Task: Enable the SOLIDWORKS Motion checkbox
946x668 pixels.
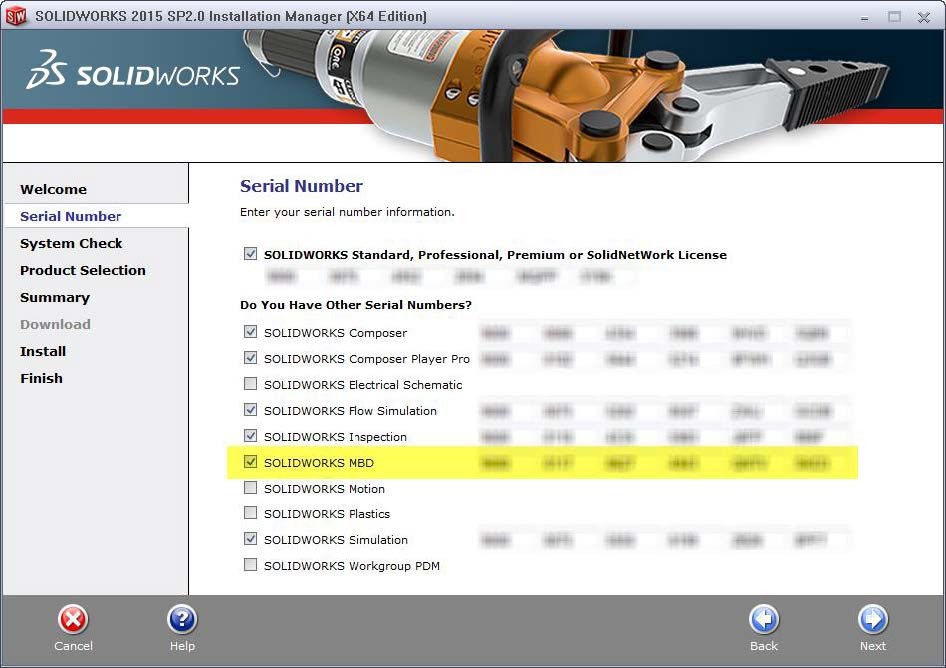Action: pos(250,488)
